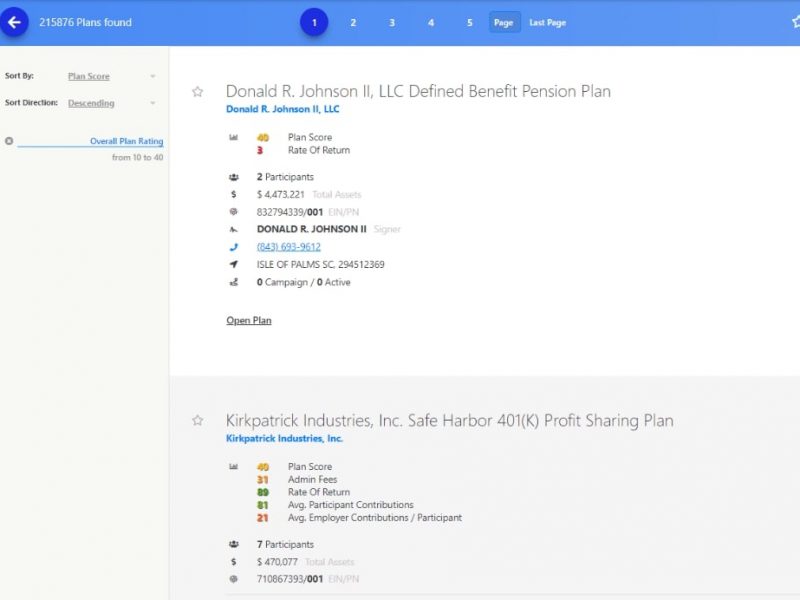Image resolution: width=800 pixels, height=600 pixels.
Task: Click the chart icon next to first Plan Score
Action: [x=233, y=138]
